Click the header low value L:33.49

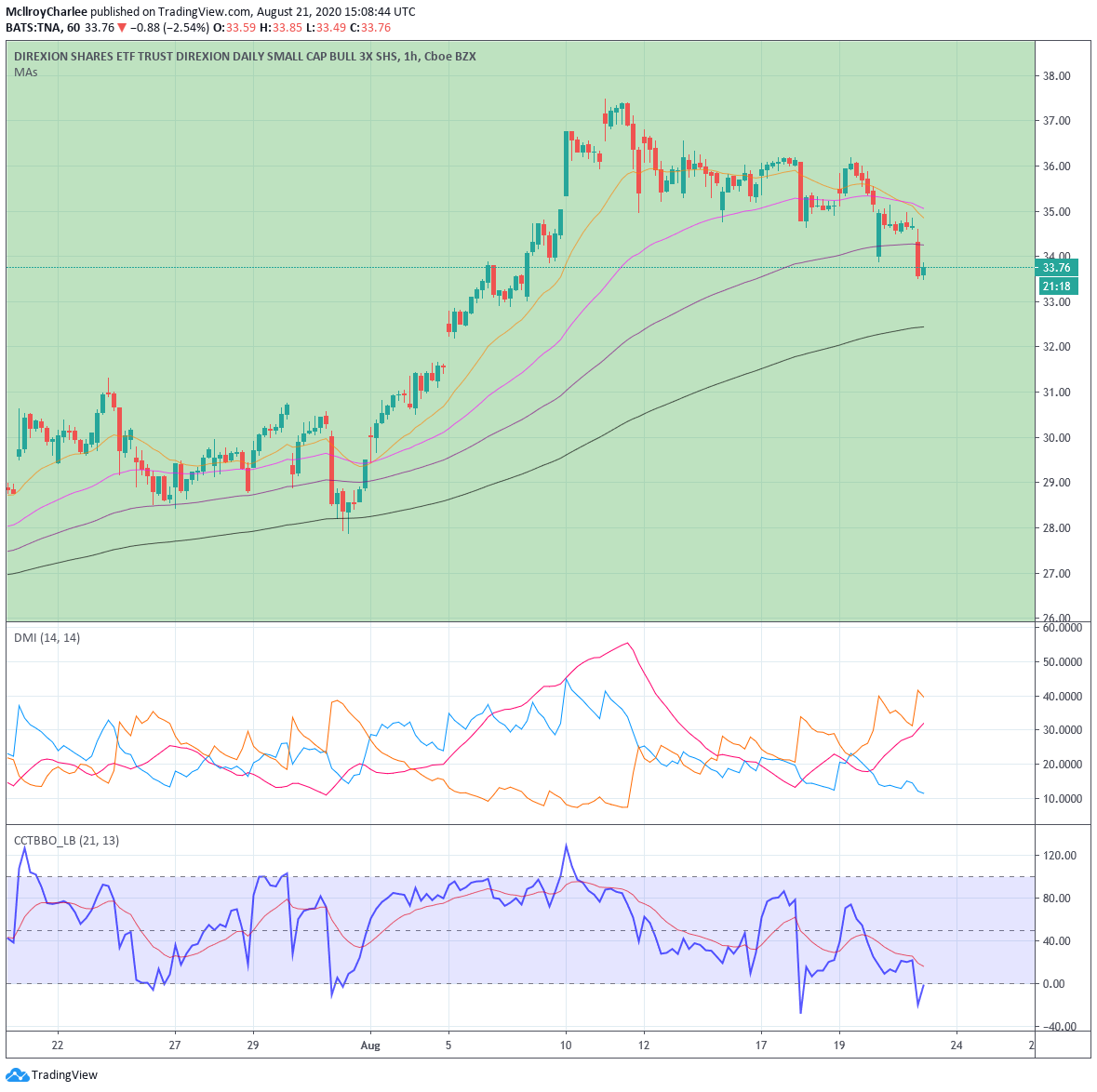(326, 28)
